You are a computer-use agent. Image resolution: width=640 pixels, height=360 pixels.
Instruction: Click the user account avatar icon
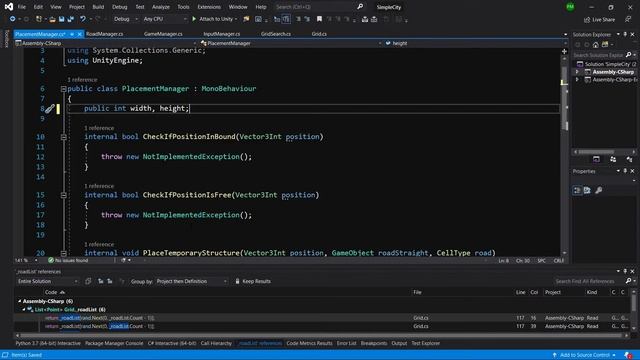[x=570, y=7]
